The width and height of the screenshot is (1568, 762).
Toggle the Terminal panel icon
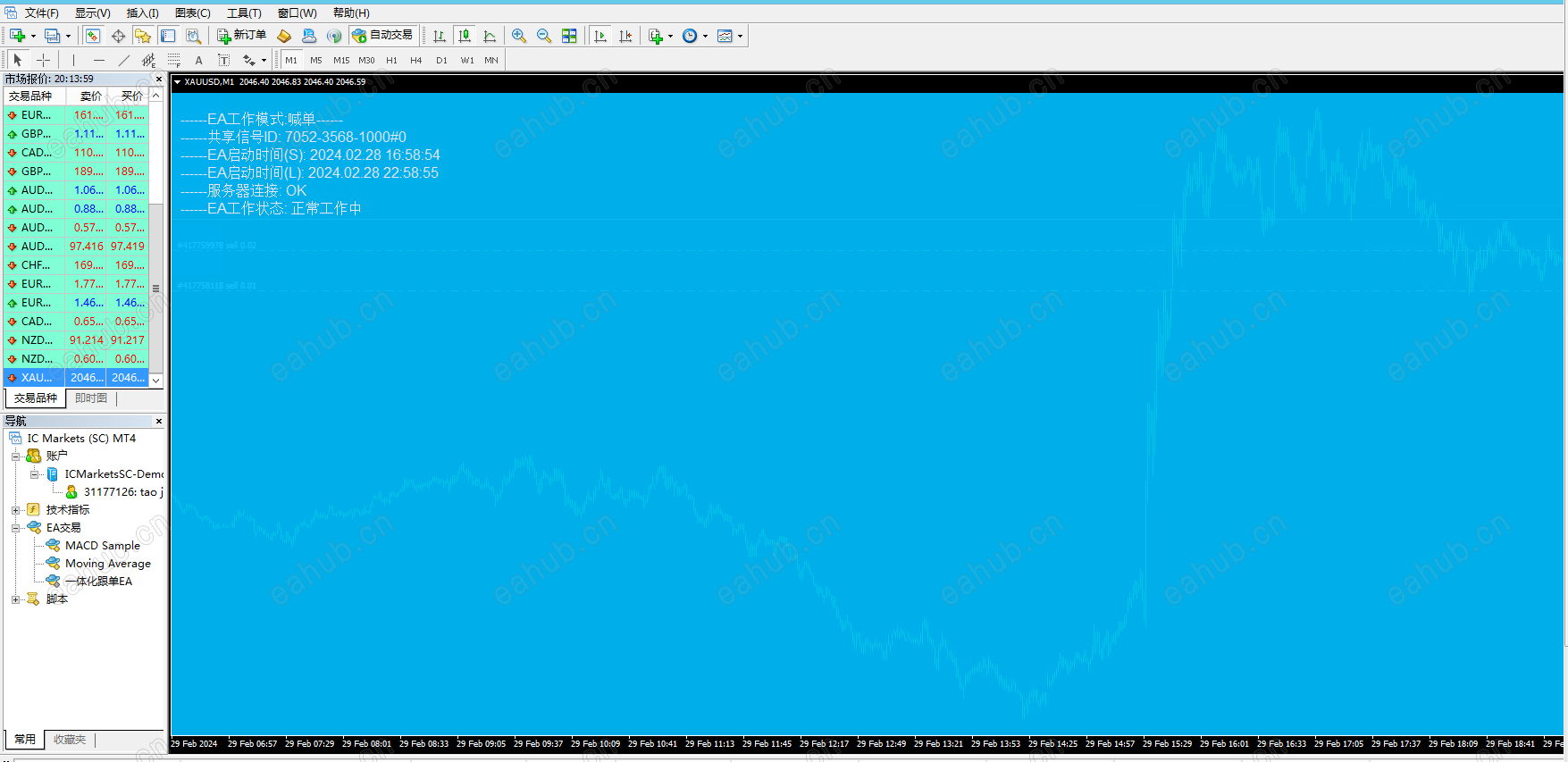click(168, 36)
